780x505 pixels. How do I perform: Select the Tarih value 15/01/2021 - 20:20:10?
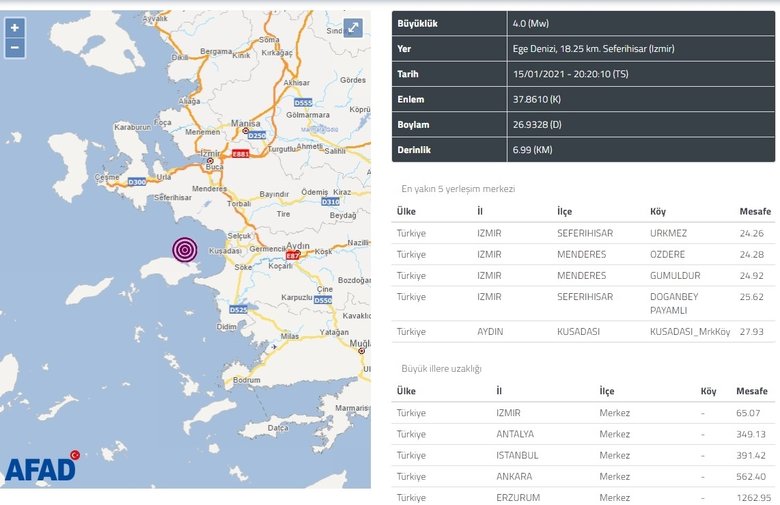coord(571,74)
